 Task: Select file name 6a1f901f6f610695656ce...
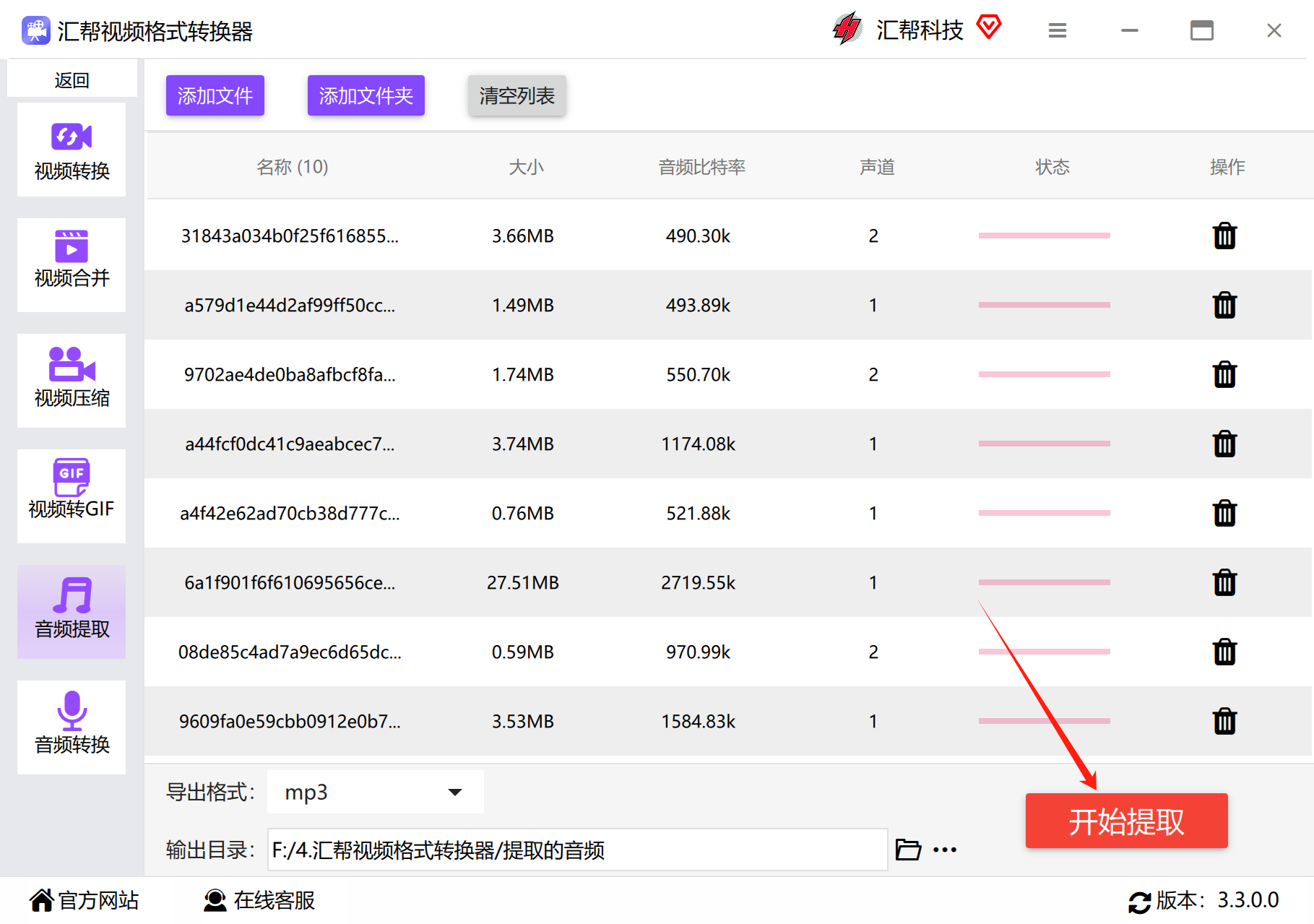pos(290,582)
